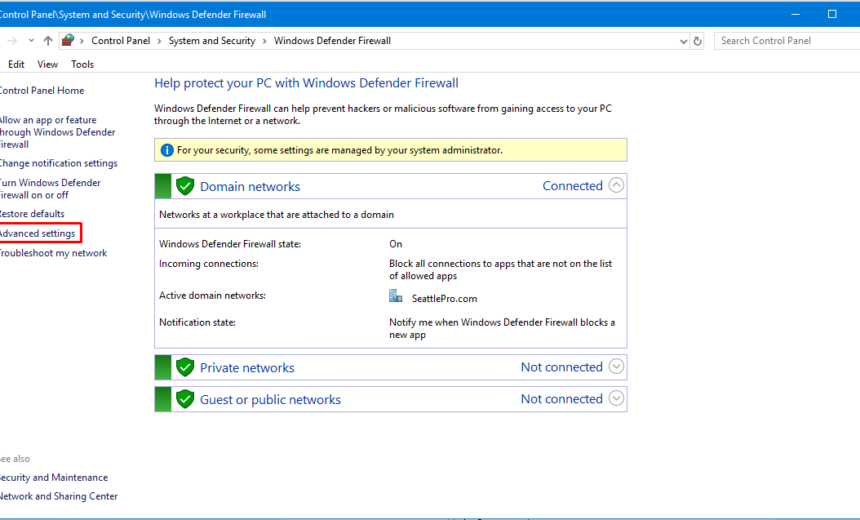Screen dimensions: 860x520
Task: Click the Up arrow navigation button
Action: (x=48, y=41)
